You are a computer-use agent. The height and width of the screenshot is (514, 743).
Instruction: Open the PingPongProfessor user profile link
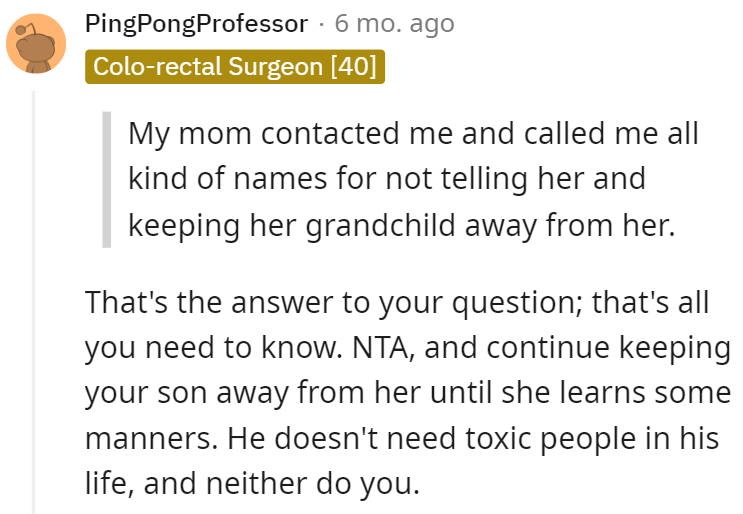[198, 23]
